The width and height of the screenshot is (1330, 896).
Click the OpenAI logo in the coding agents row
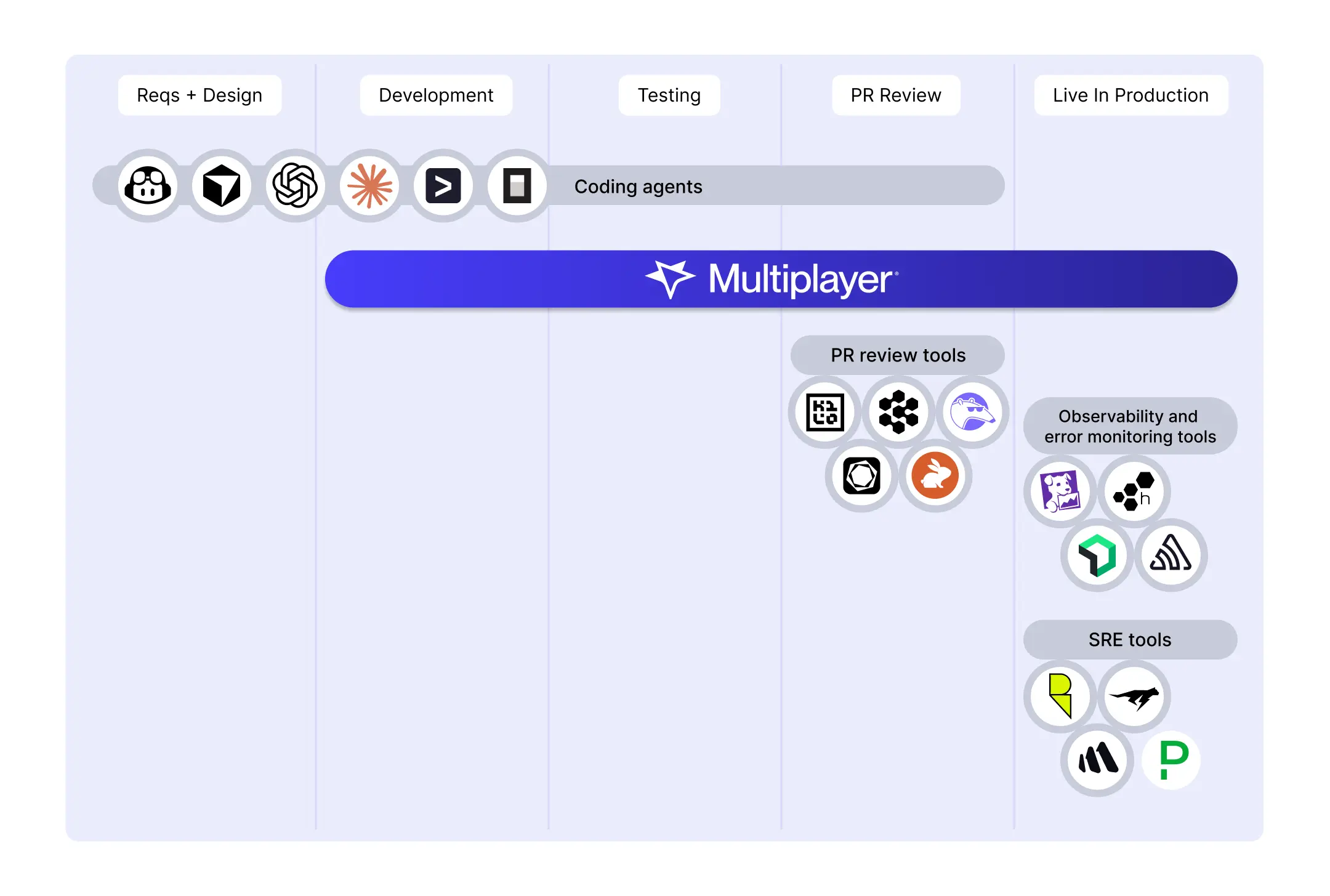296,186
